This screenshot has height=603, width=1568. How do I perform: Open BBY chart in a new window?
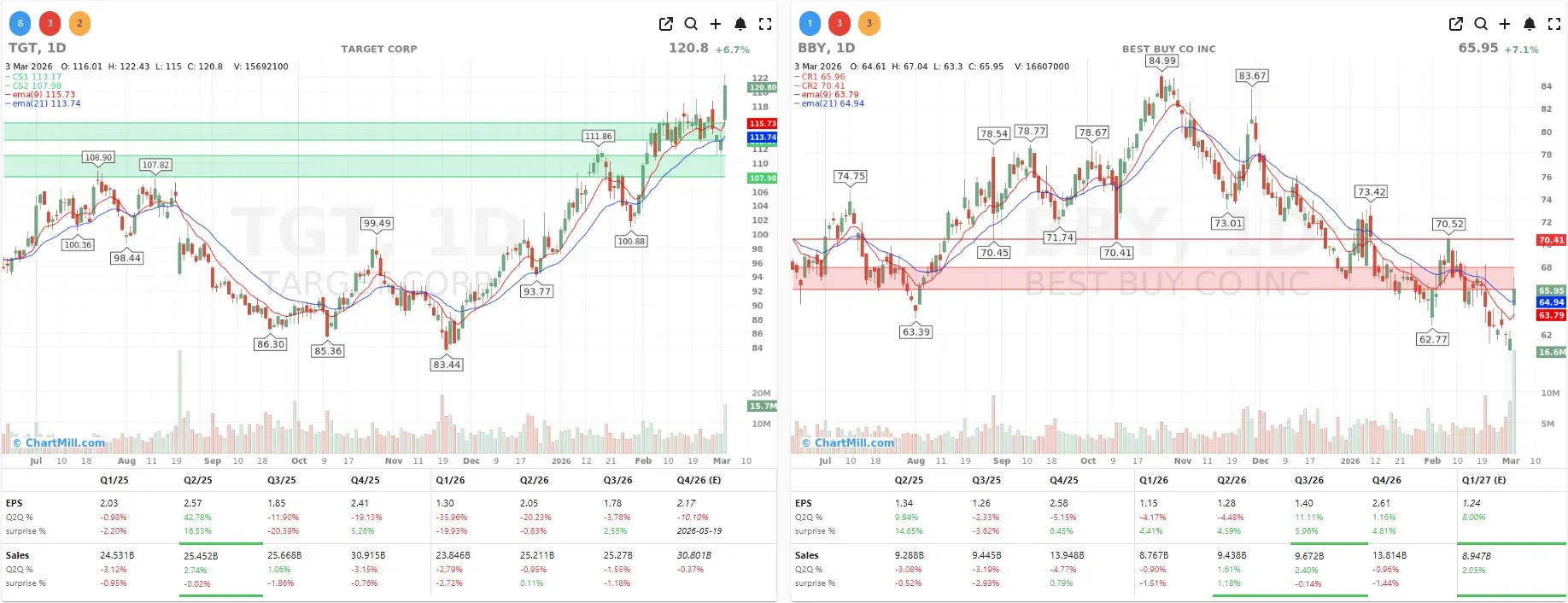coord(1456,24)
